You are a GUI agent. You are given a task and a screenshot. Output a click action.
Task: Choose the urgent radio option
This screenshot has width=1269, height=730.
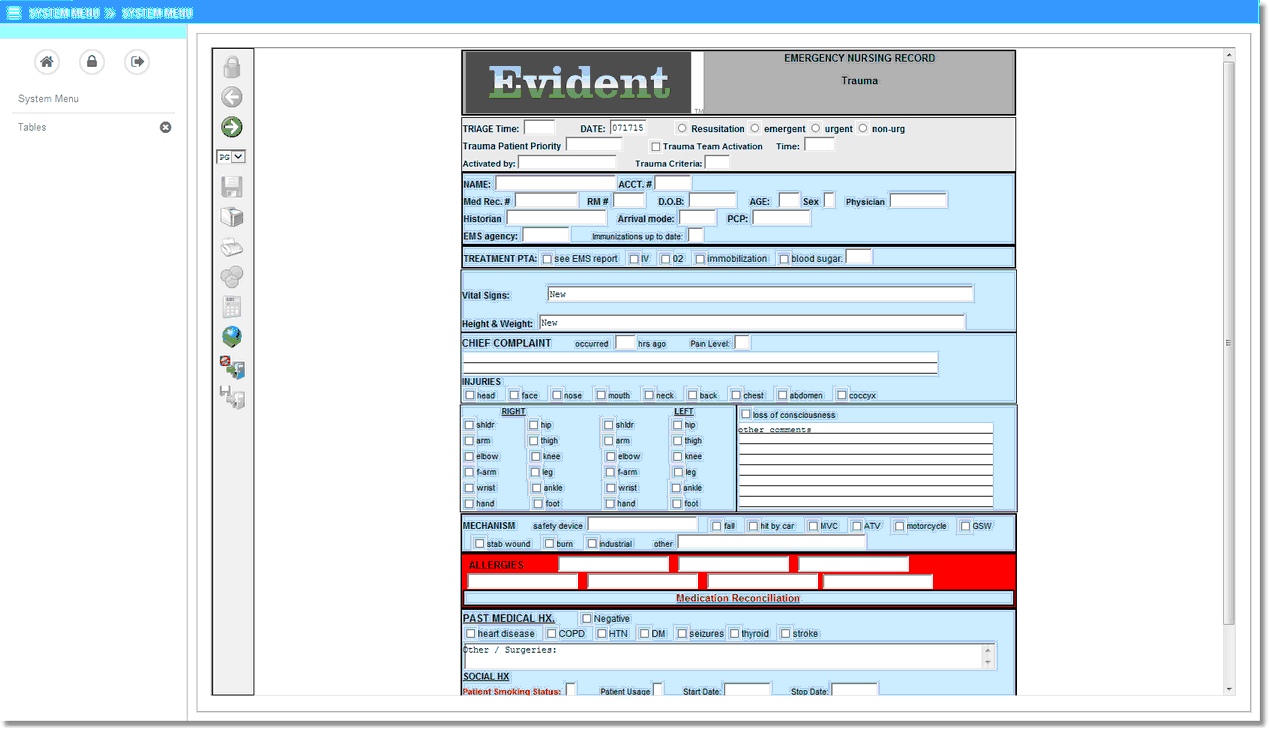[x=815, y=128]
